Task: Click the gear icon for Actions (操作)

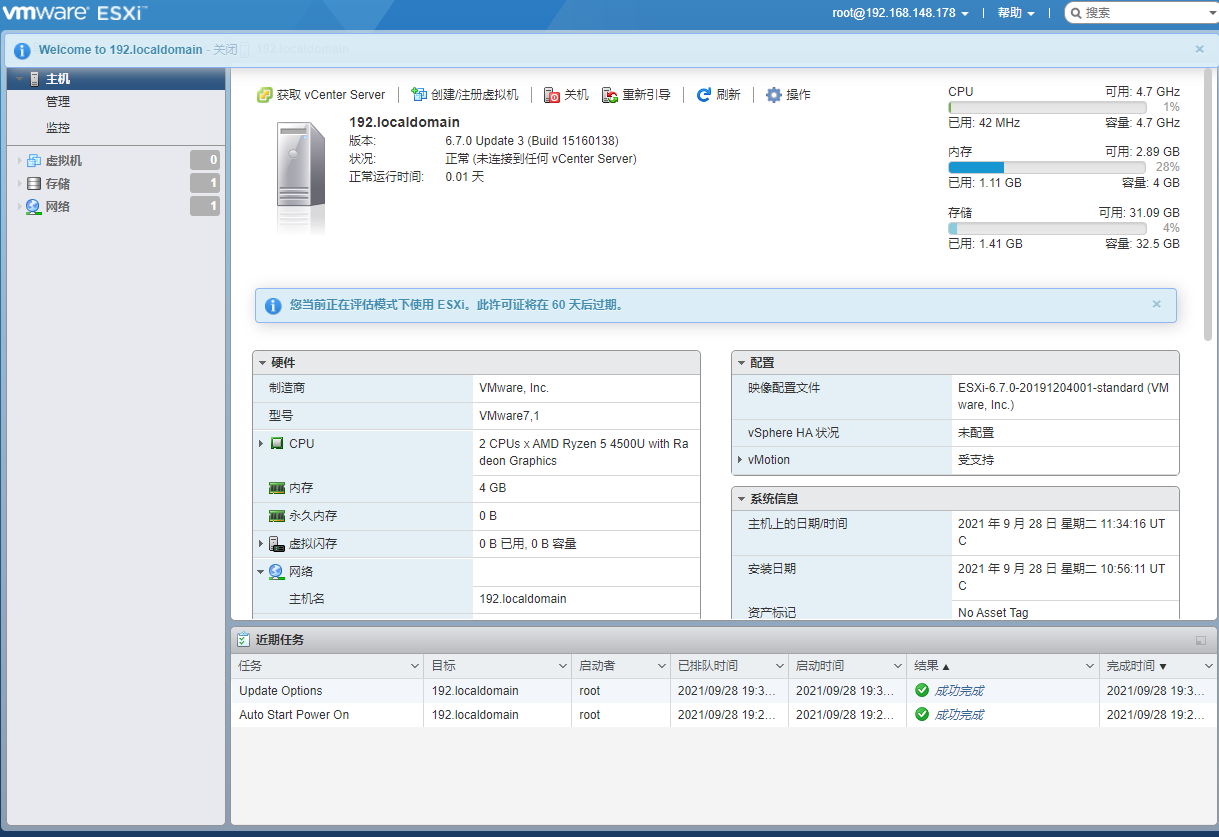Action: click(x=774, y=95)
